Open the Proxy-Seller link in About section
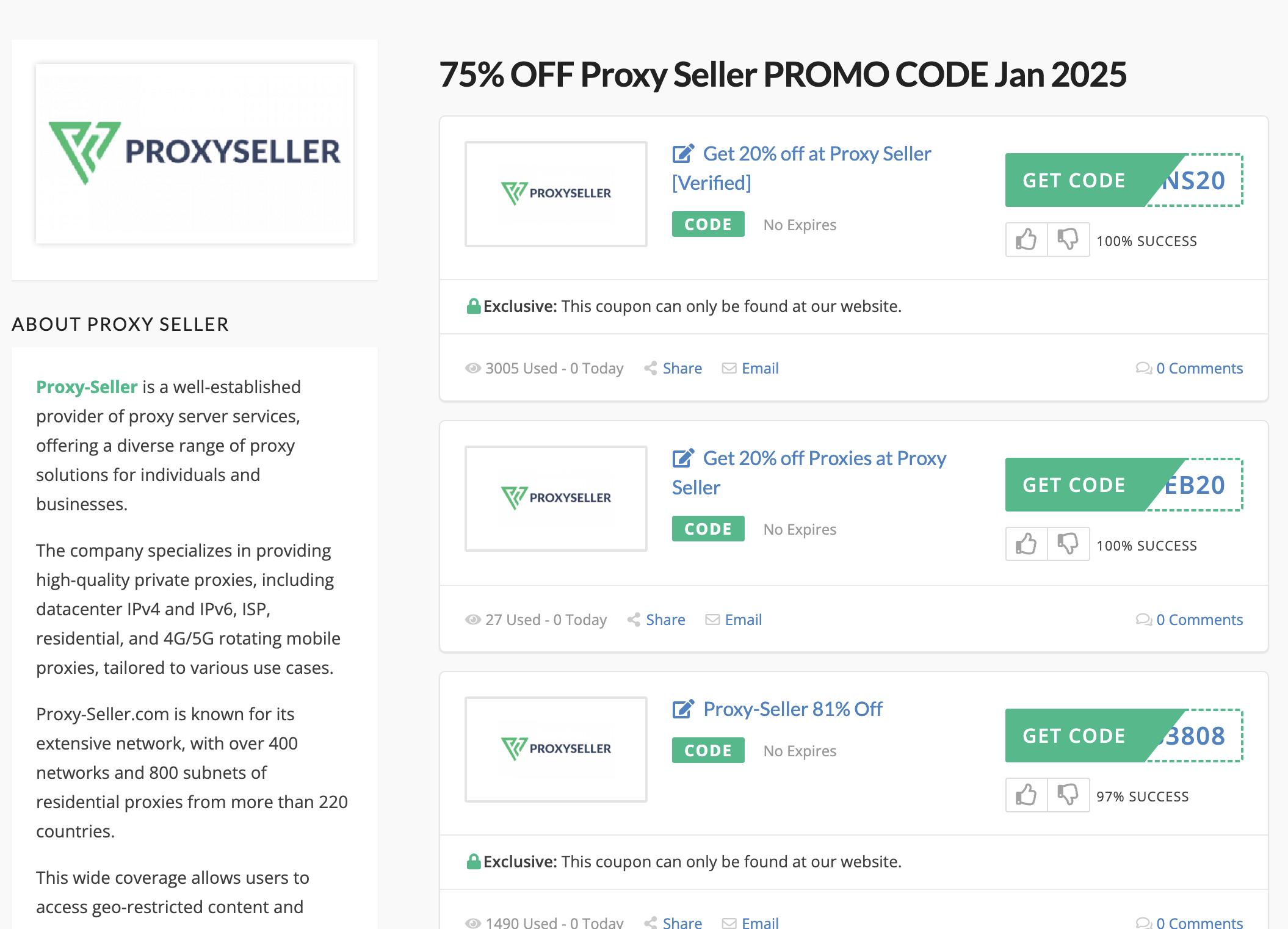 pyautogui.click(x=87, y=387)
